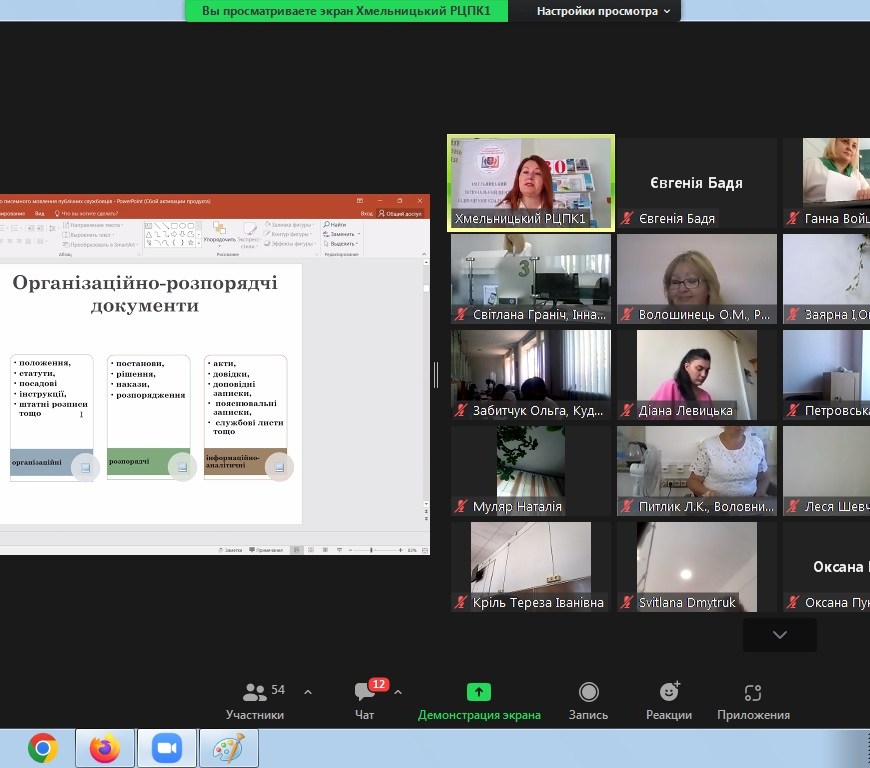This screenshot has width=870, height=768.
Task: Click the green Screen Share icon
Action: (x=479, y=692)
